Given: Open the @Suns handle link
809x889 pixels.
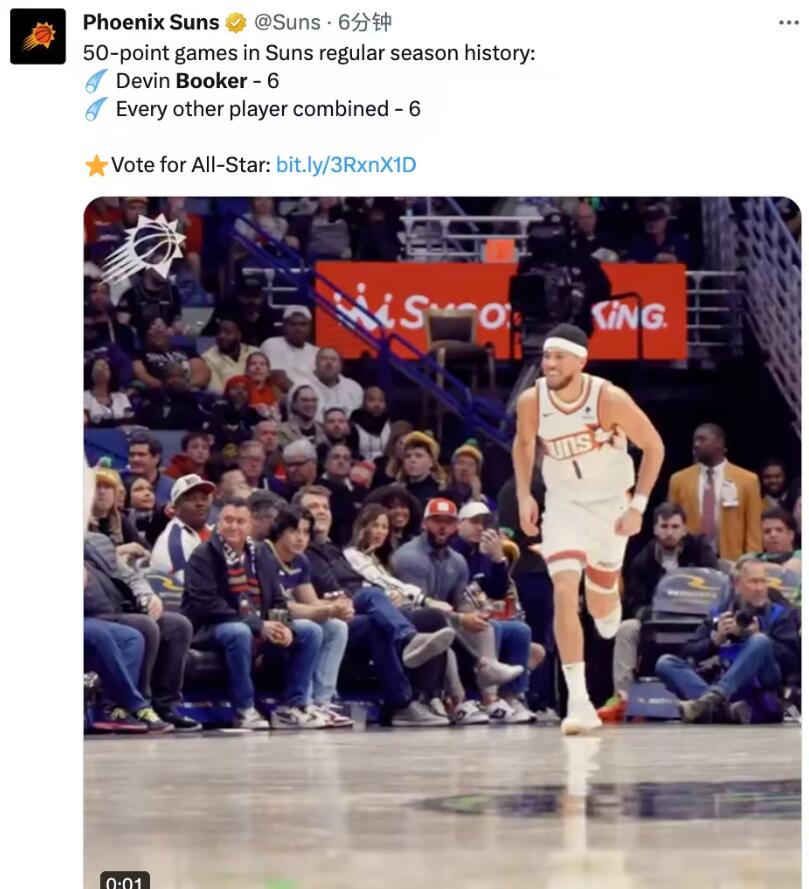Looking at the screenshot, I should click(x=287, y=22).
